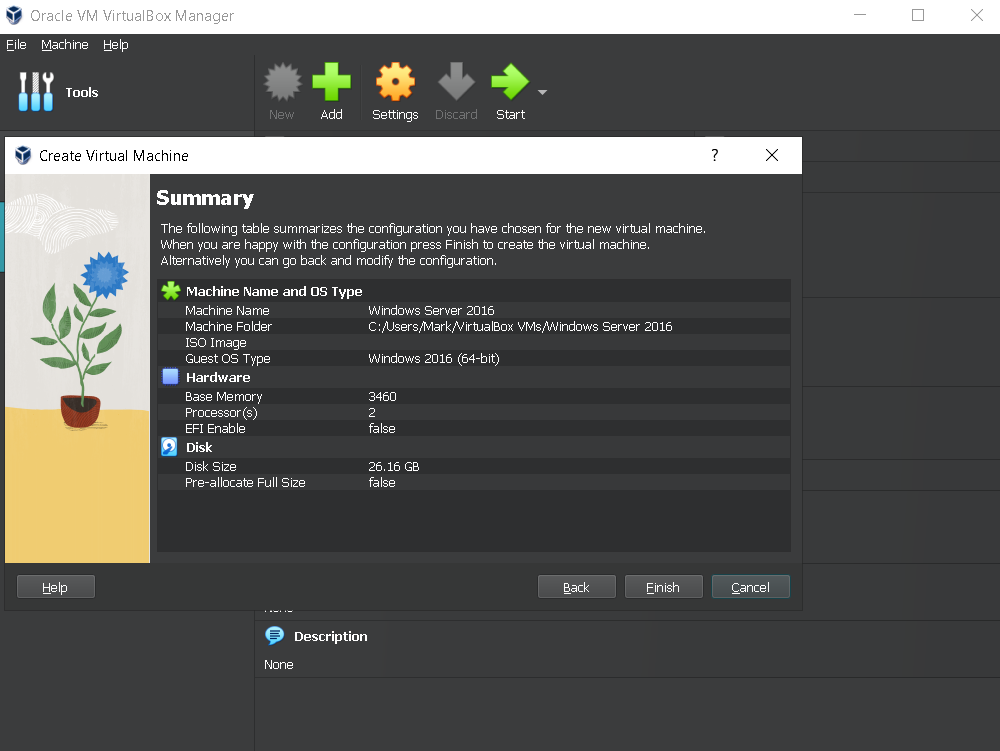Click Finish to create the virtual machine
The width and height of the screenshot is (1000, 751).
(x=663, y=587)
